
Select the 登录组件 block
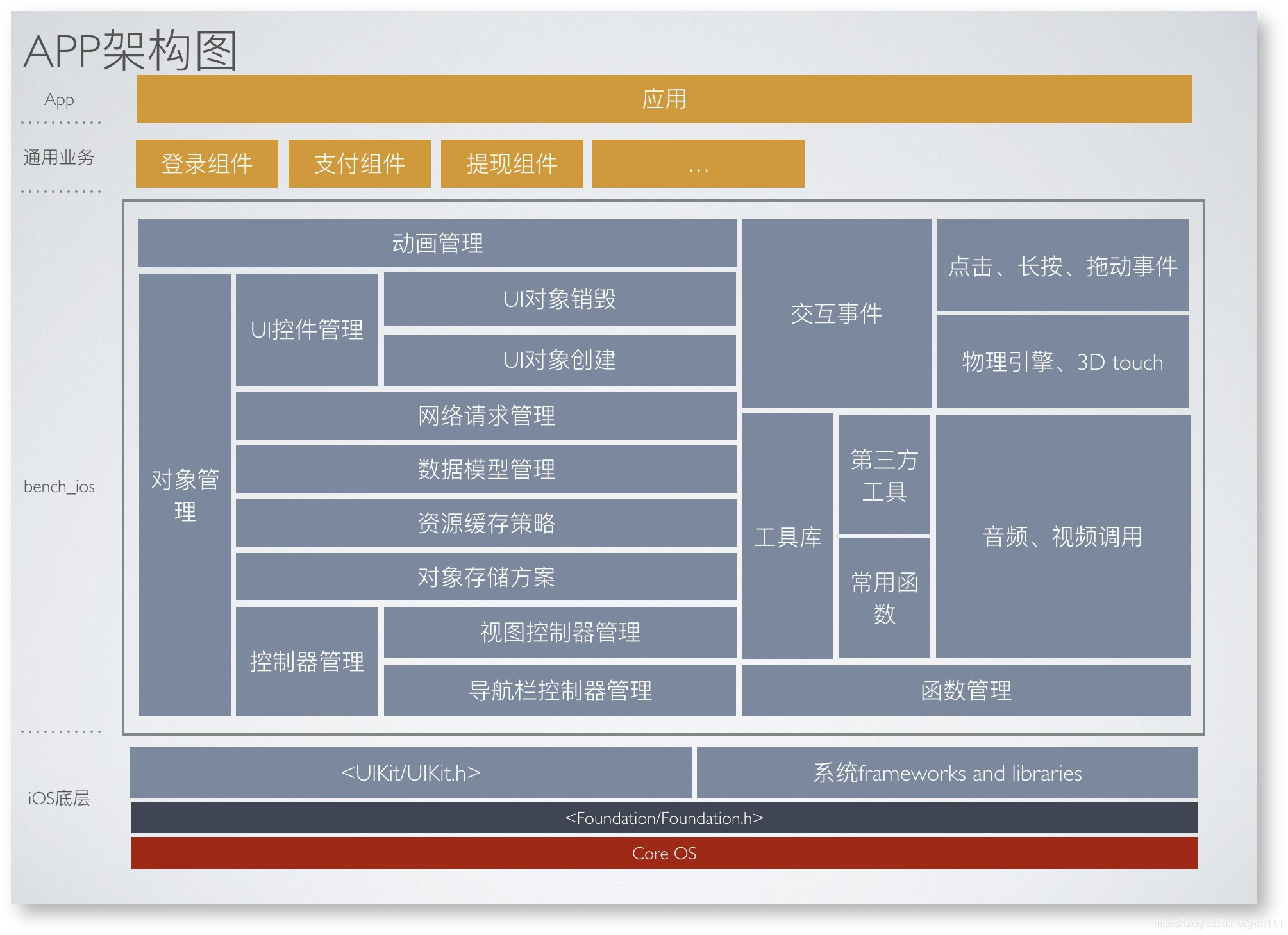coord(206,164)
